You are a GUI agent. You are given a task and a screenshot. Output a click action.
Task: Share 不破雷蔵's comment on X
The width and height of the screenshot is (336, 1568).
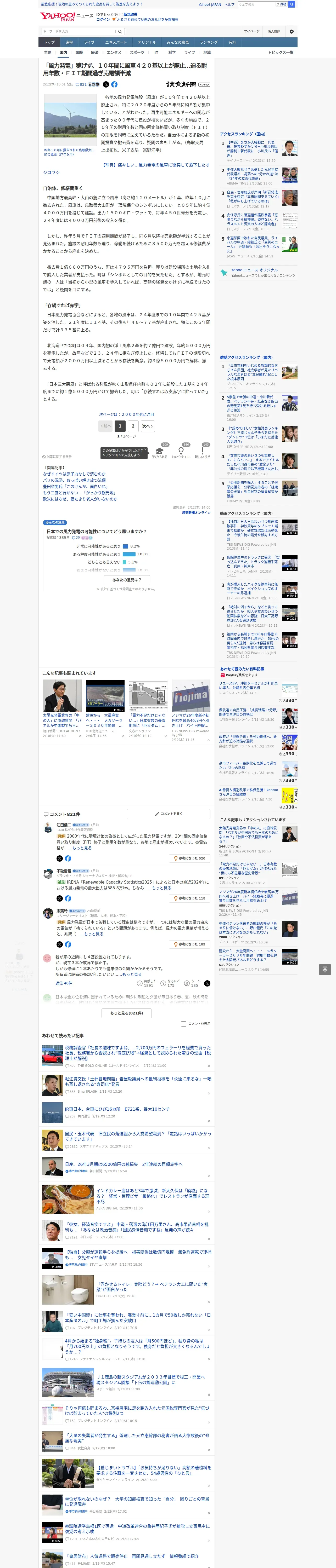click(x=59, y=898)
